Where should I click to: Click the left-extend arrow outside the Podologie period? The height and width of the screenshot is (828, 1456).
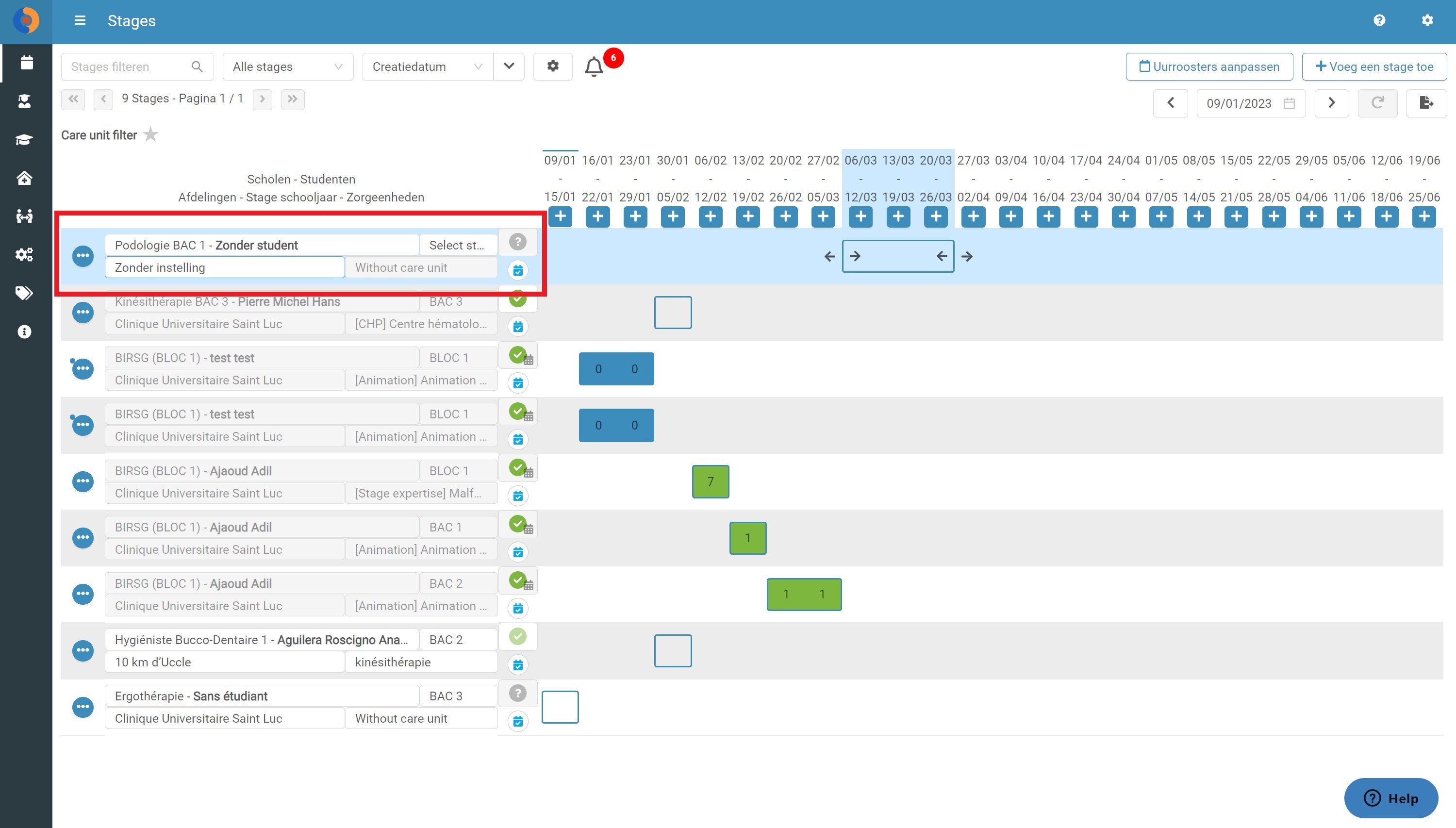pos(830,256)
